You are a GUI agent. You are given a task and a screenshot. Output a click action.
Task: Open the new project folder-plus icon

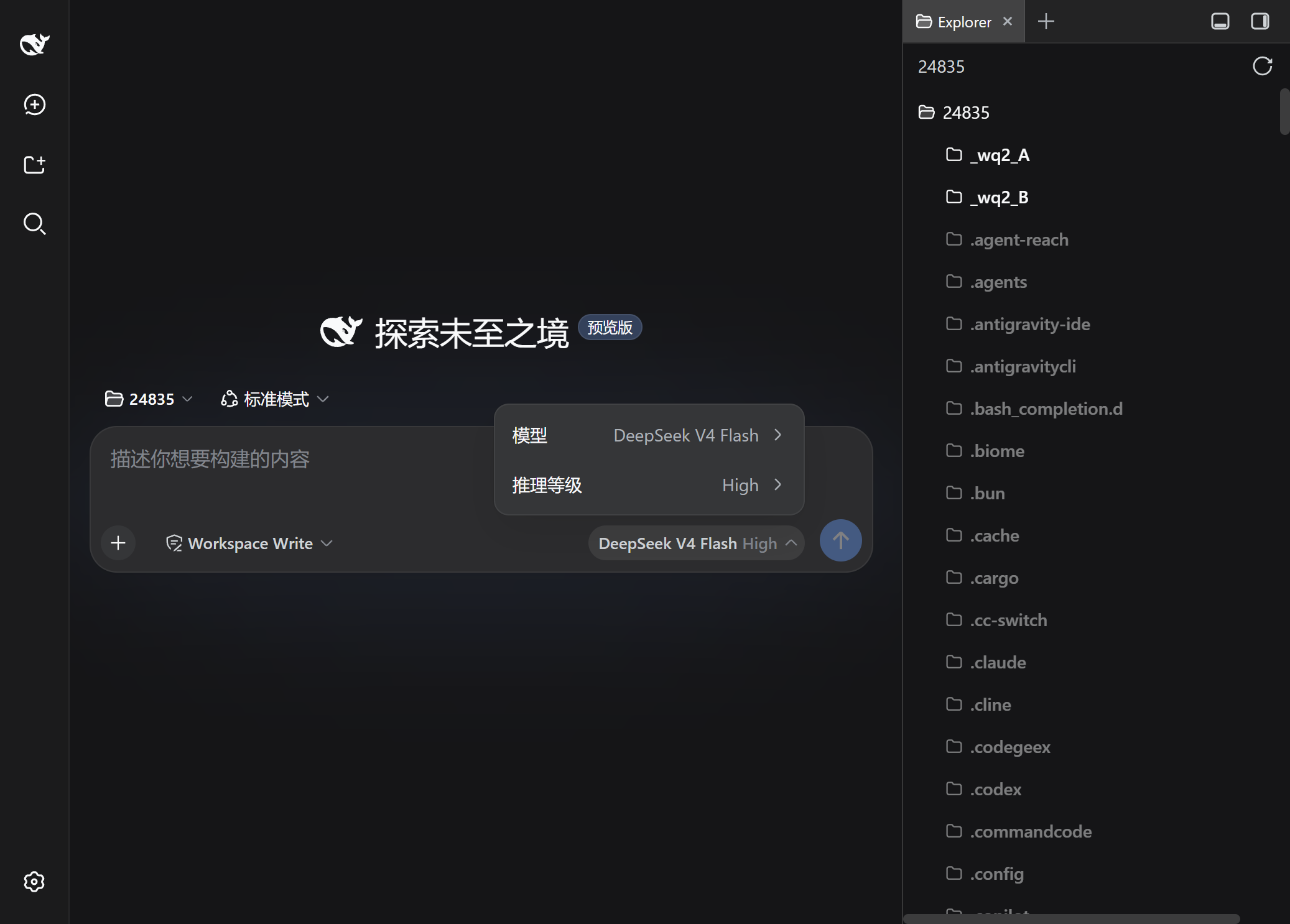[34, 164]
